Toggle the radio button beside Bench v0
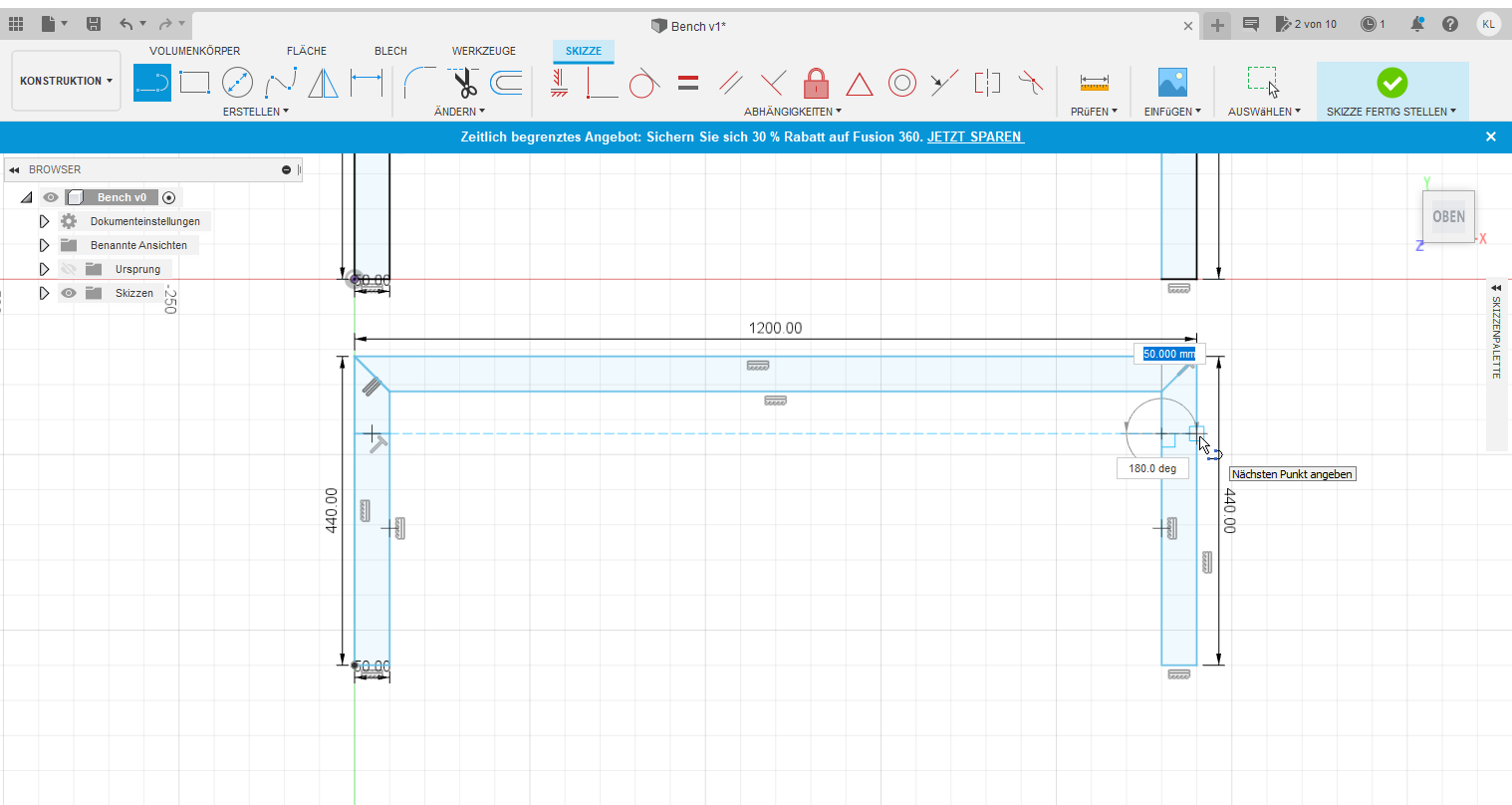 [169, 197]
